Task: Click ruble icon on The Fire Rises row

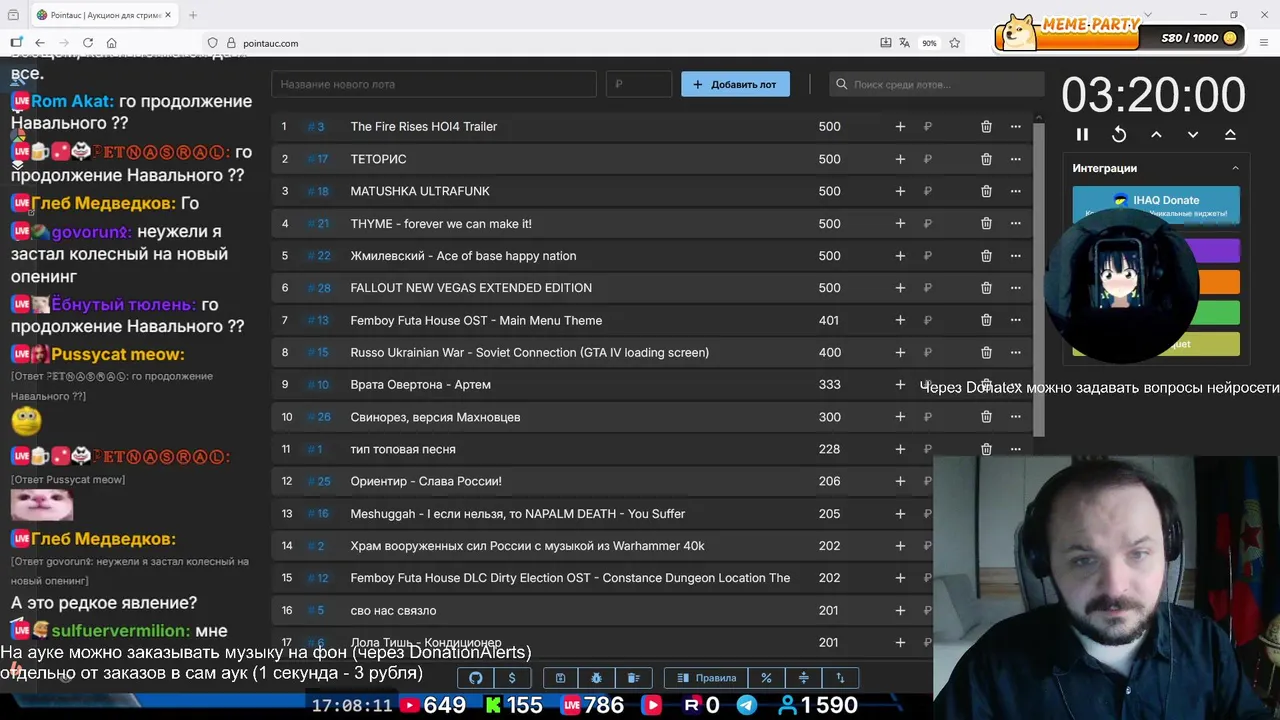Action: click(x=928, y=127)
